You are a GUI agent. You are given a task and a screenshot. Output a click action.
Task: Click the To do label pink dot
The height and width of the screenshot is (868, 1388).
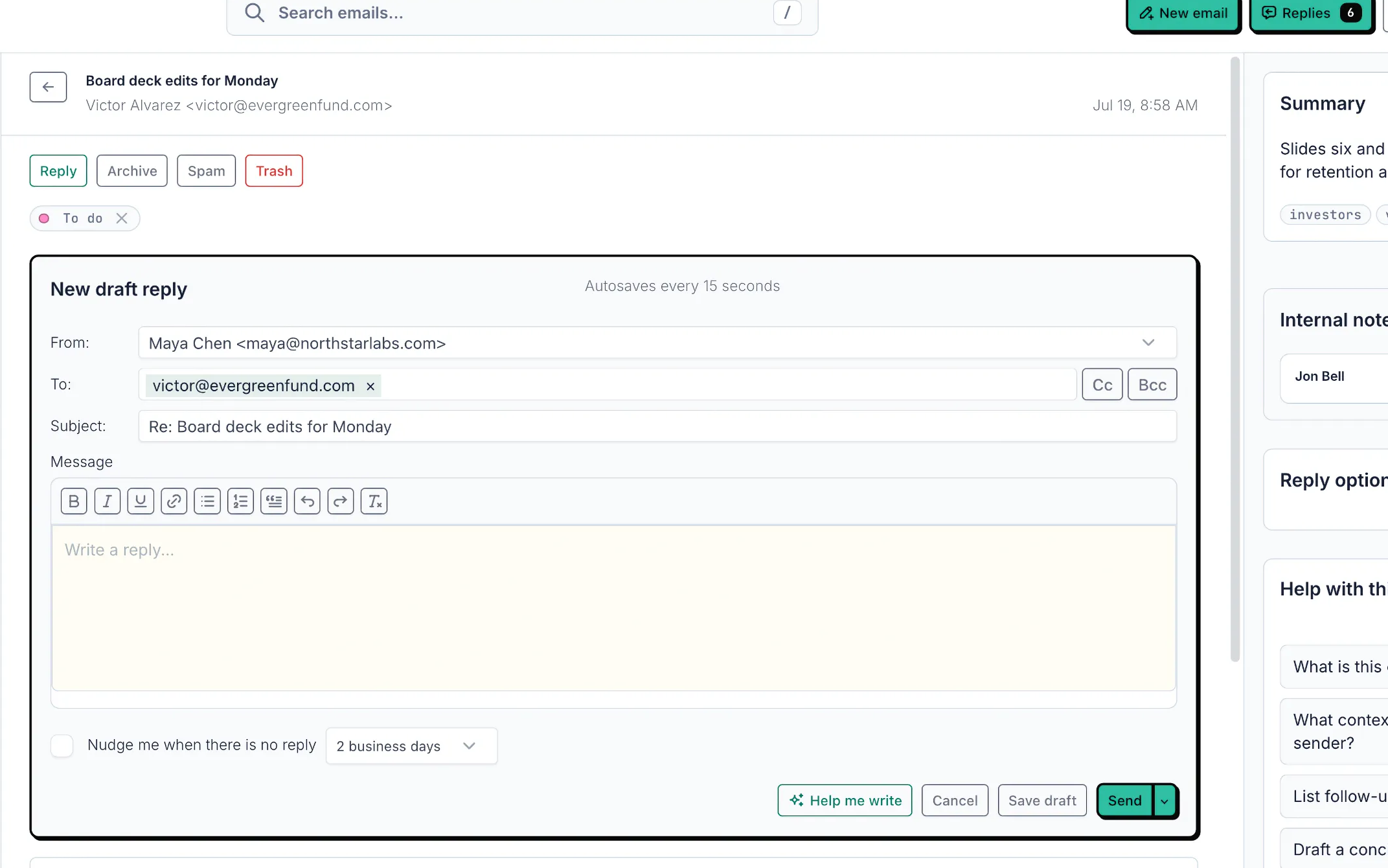click(44, 218)
